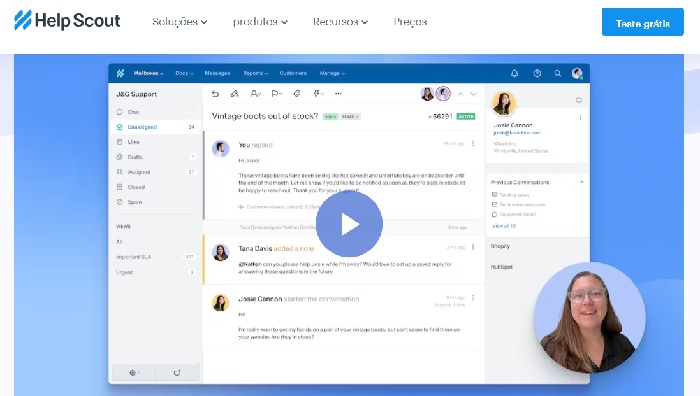Expand the produtos dropdown menu
The height and width of the screenshot is (396, 700).
coord(260,21)
